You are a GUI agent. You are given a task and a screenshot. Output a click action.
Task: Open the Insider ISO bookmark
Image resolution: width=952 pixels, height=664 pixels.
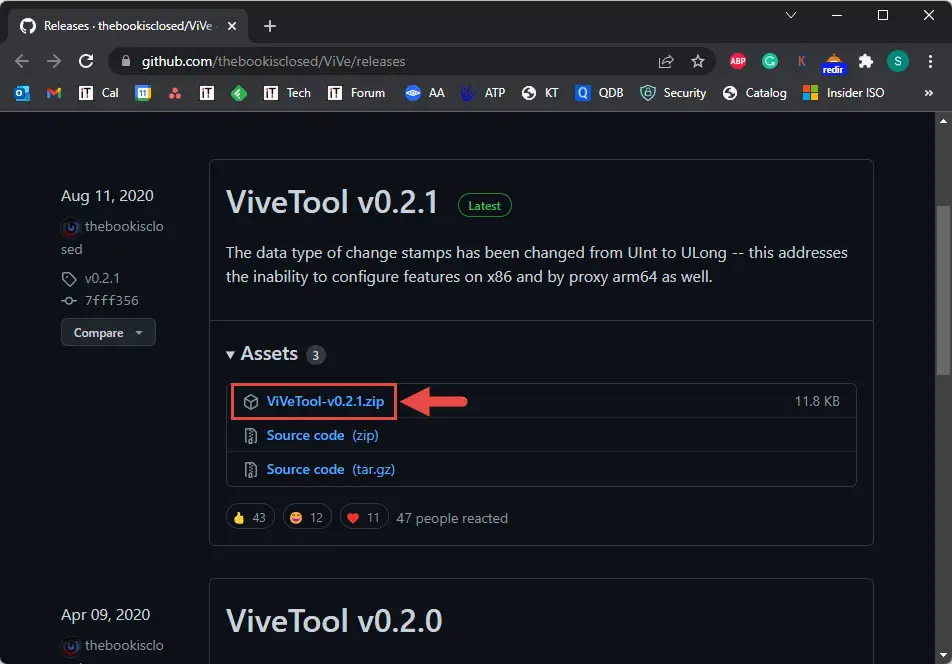point(843,93)
